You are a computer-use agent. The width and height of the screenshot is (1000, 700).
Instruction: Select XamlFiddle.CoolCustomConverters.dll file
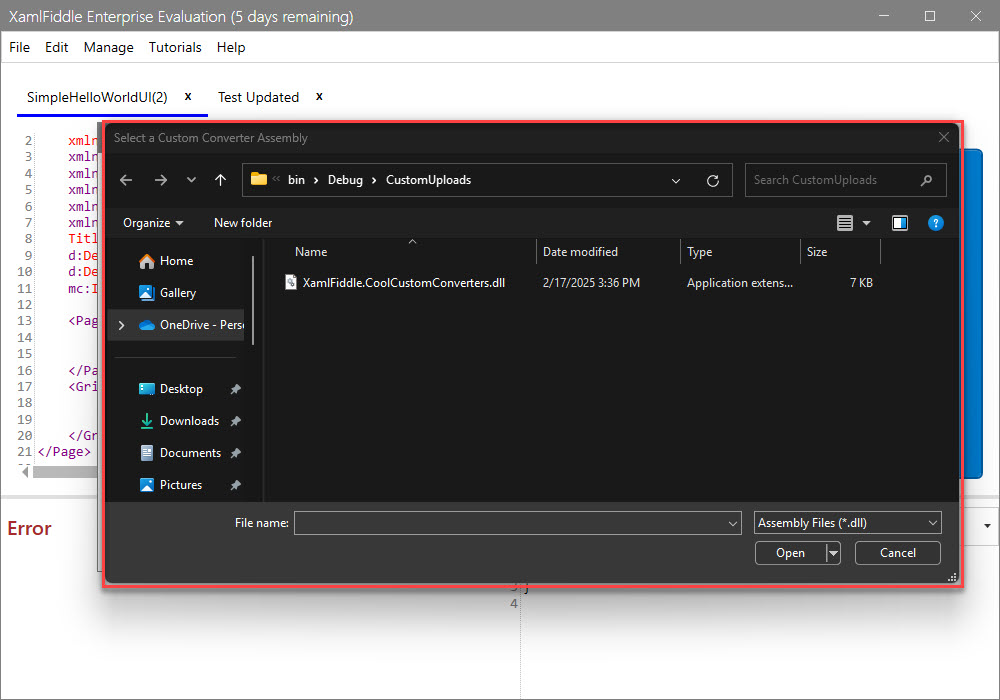coord(404,283)
